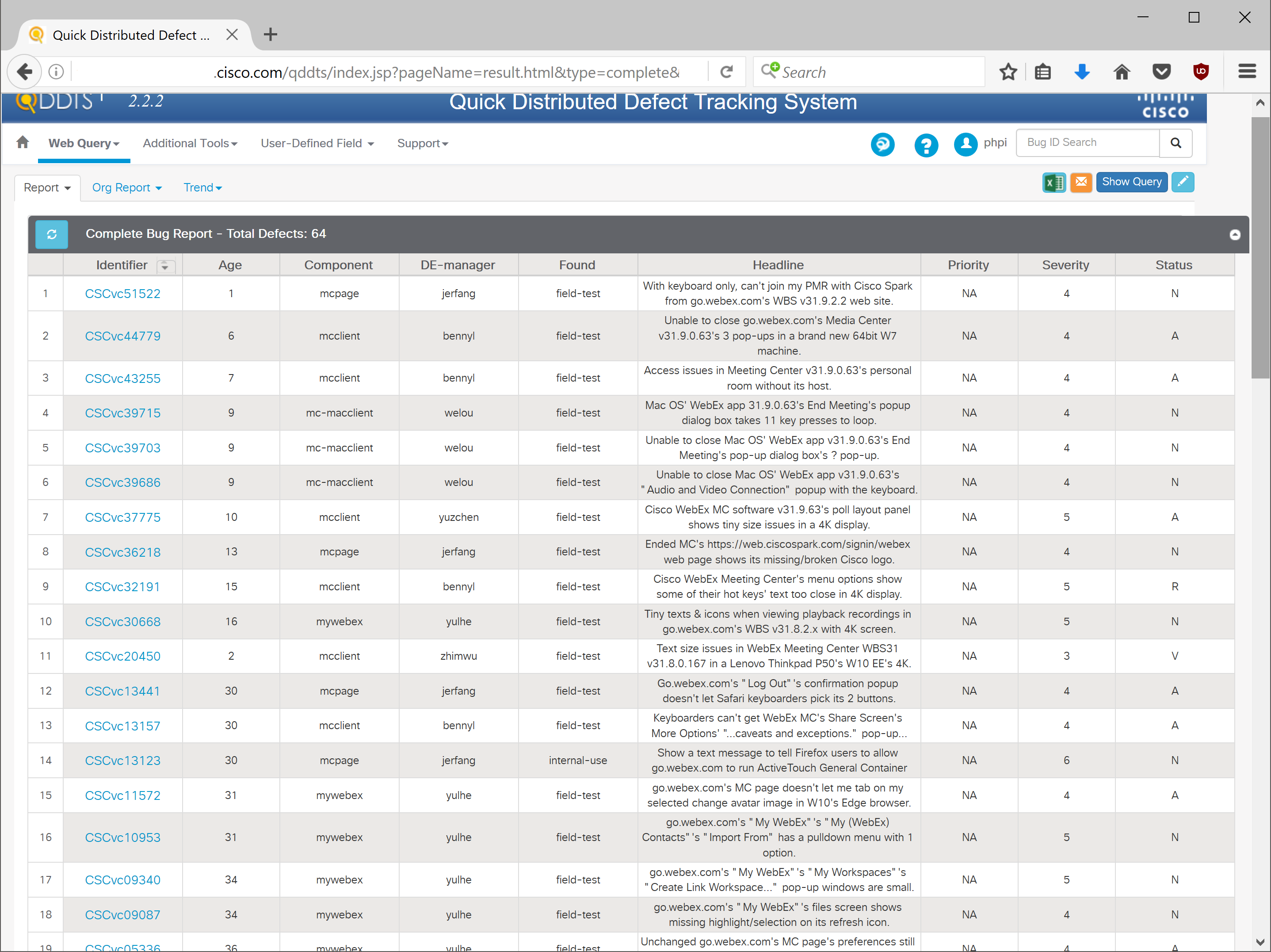
Task: Expand the User-Defined Field menu
Action: pyautogui.click(x=317, y=144)
